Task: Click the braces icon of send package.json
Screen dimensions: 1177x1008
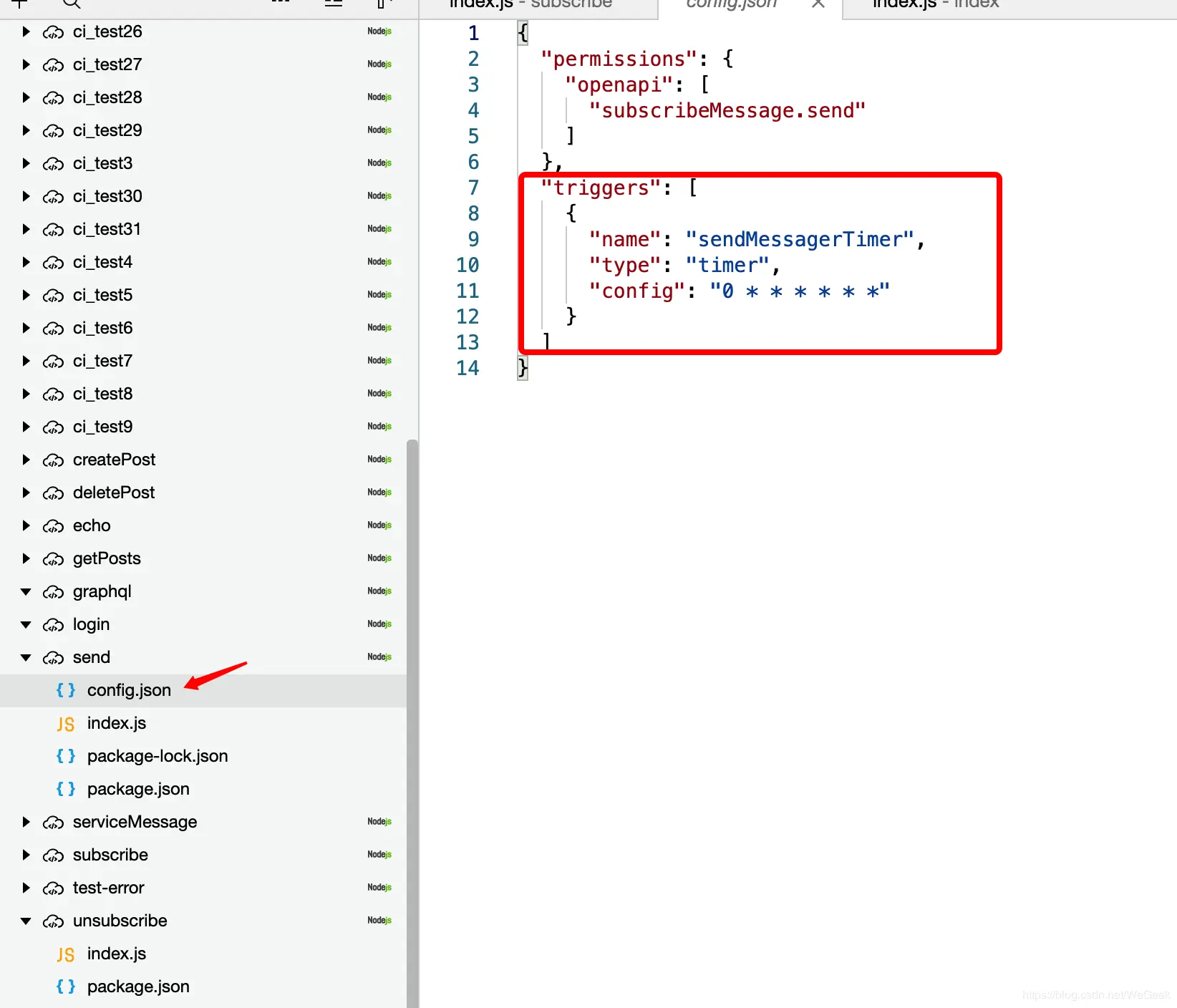Action: 66,789
